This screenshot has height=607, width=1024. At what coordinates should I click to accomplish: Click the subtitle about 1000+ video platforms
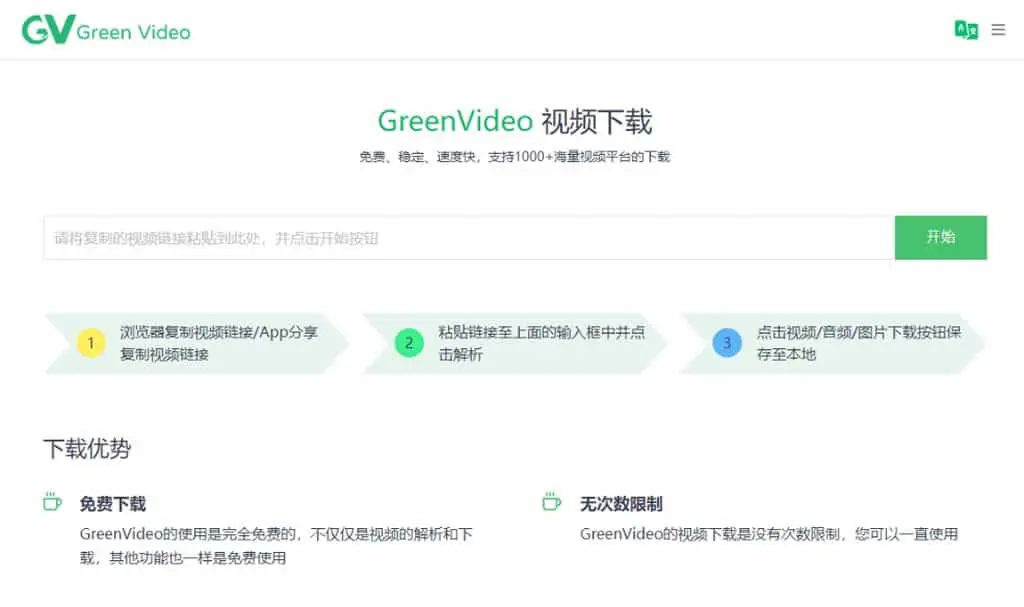(515, 157)
